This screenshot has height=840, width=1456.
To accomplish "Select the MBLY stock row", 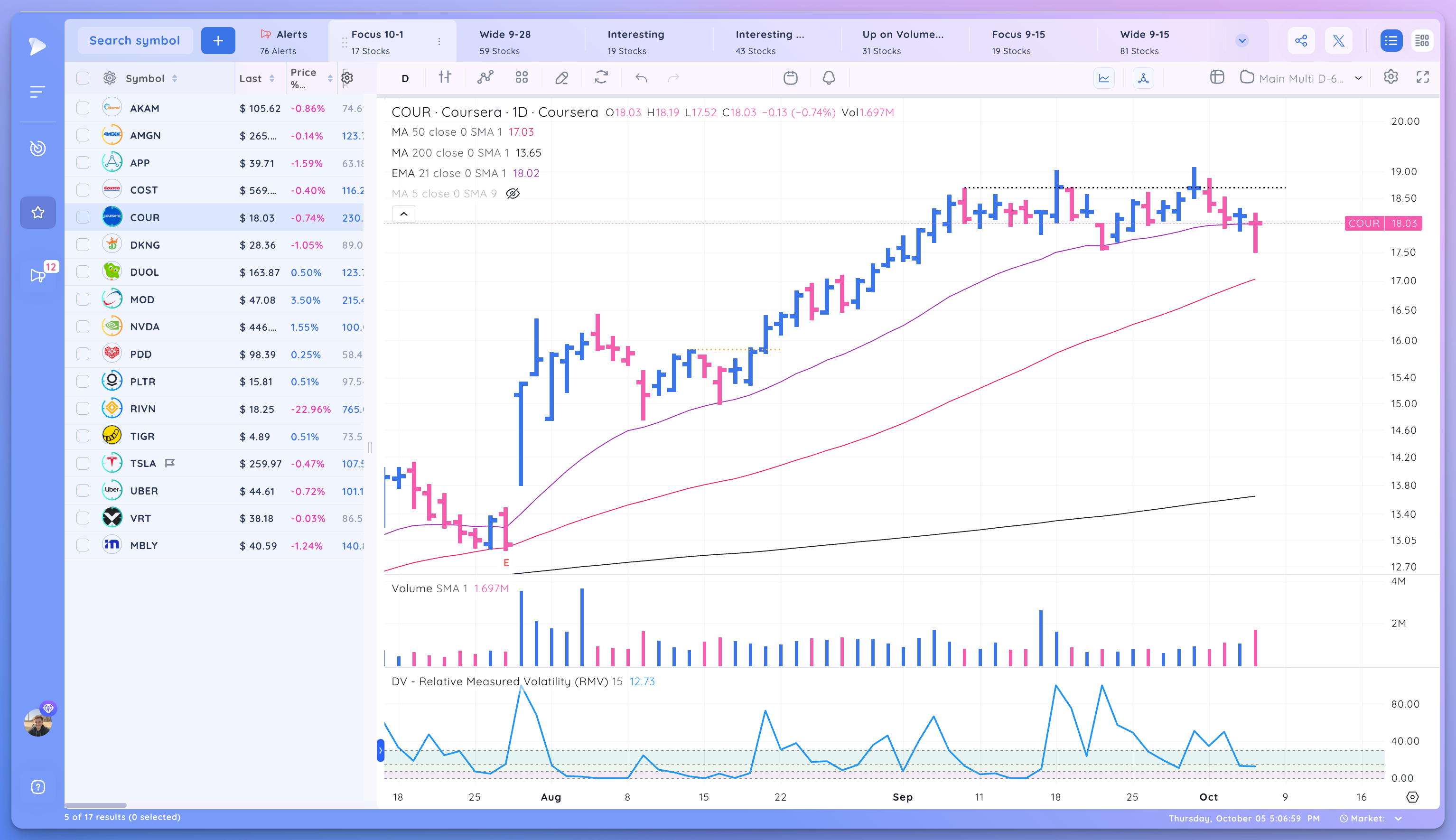I will click(x=215, y=545).
